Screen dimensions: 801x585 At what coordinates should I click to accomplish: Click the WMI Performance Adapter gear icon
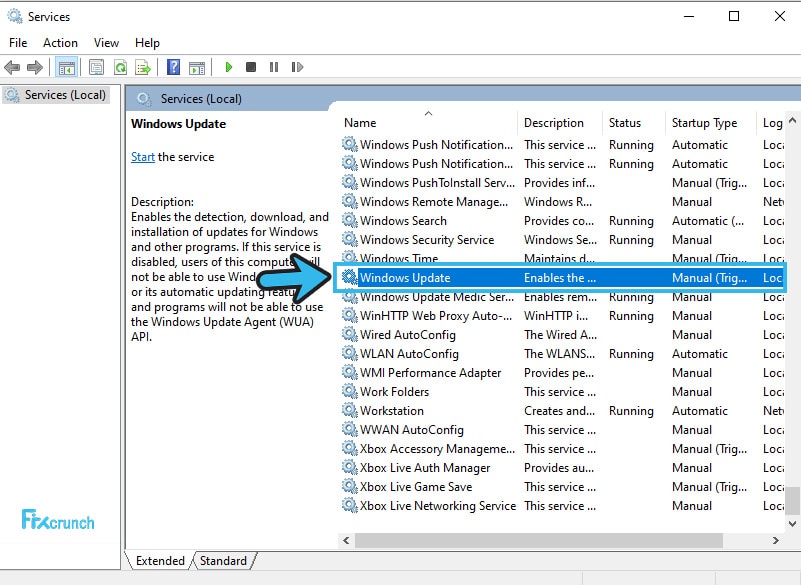(349, 372)
